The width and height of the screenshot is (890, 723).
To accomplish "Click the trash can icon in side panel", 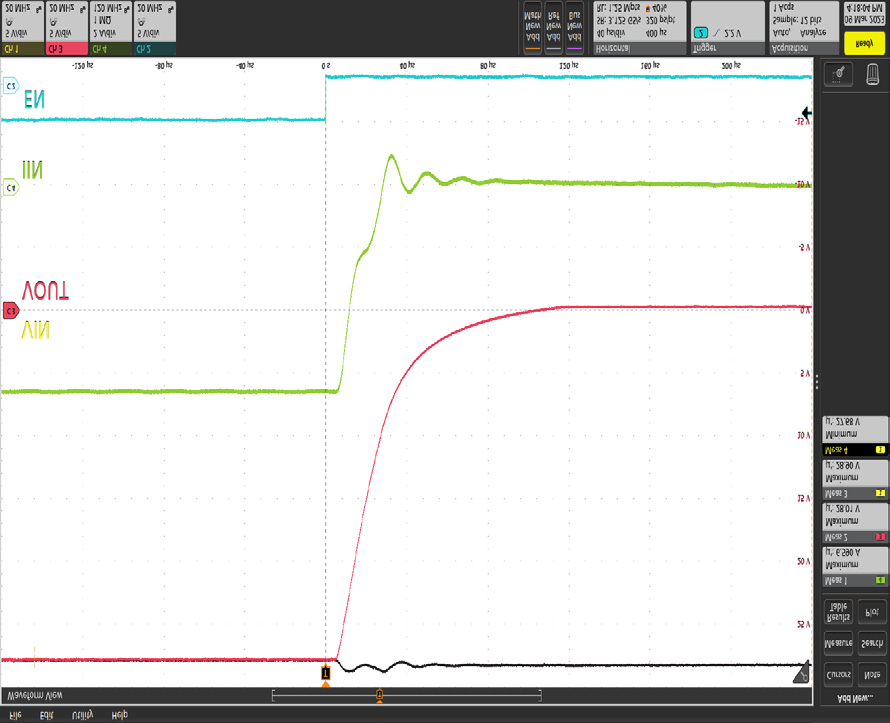I will pos(873,74).
